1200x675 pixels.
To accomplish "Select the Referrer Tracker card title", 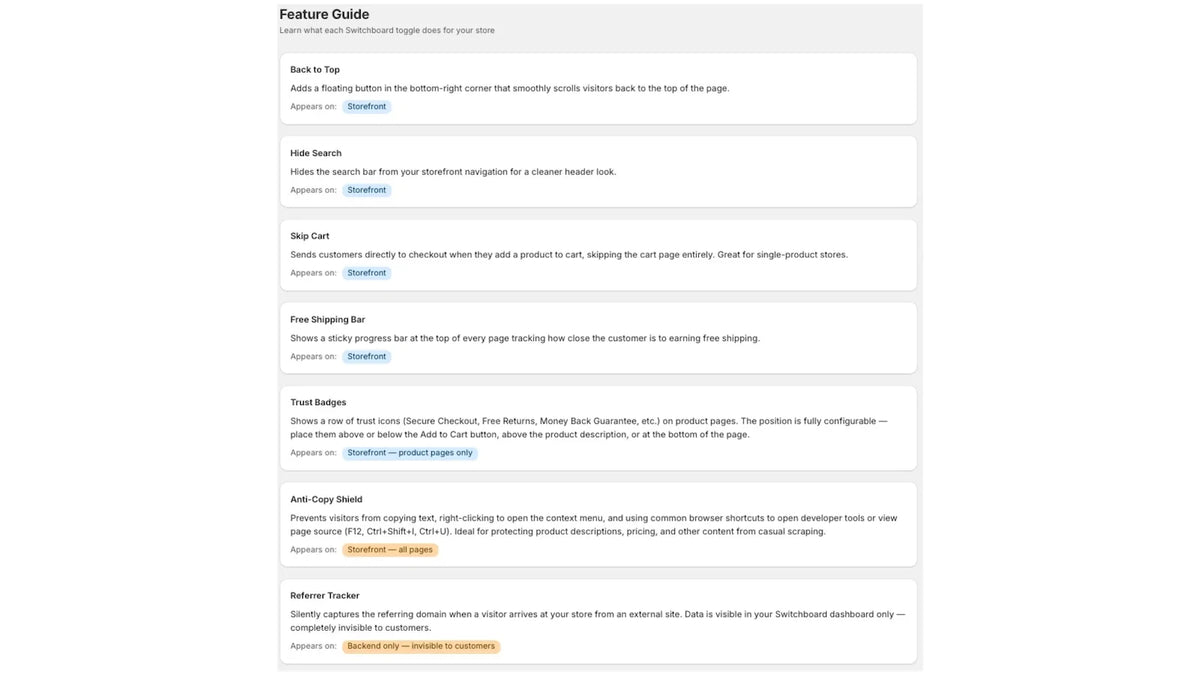I will (x=325, y=596).
